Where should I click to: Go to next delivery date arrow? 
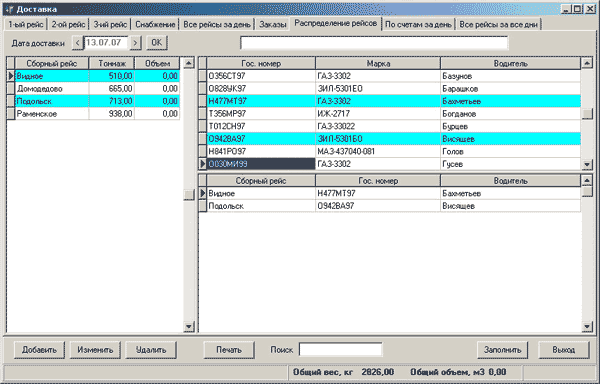point(135,43)
